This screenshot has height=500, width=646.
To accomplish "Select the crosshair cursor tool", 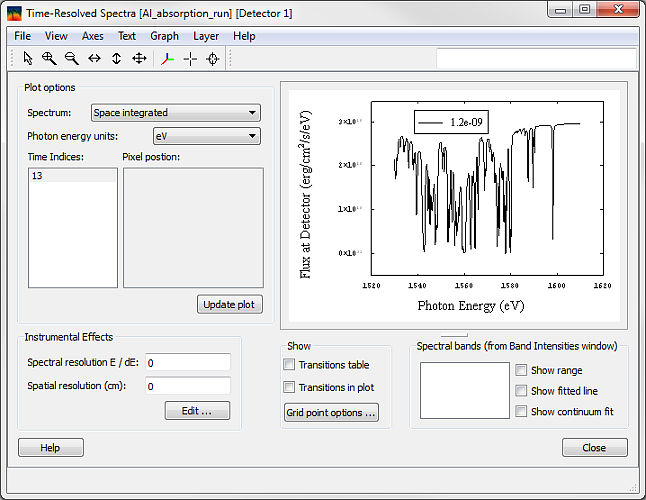I will point(189,59).
